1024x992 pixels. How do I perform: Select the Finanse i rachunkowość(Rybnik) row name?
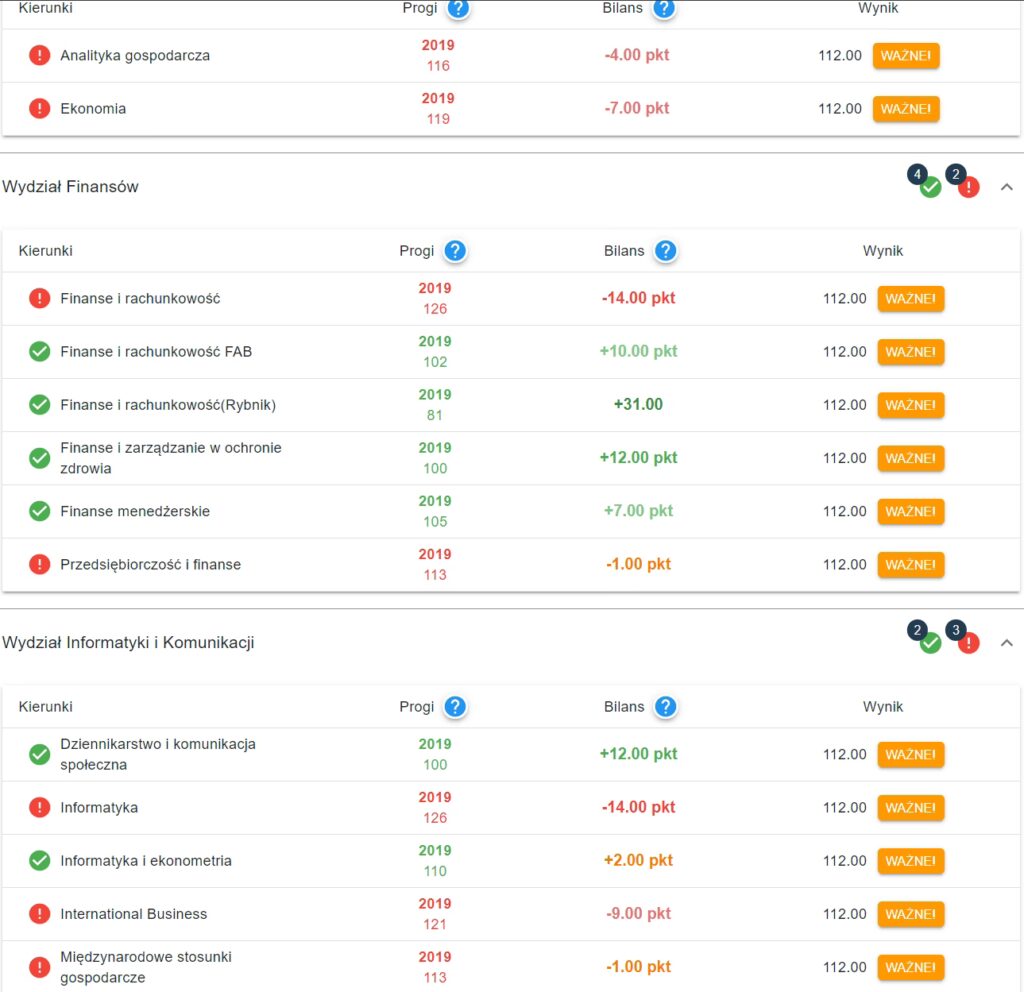click(168, 405)
